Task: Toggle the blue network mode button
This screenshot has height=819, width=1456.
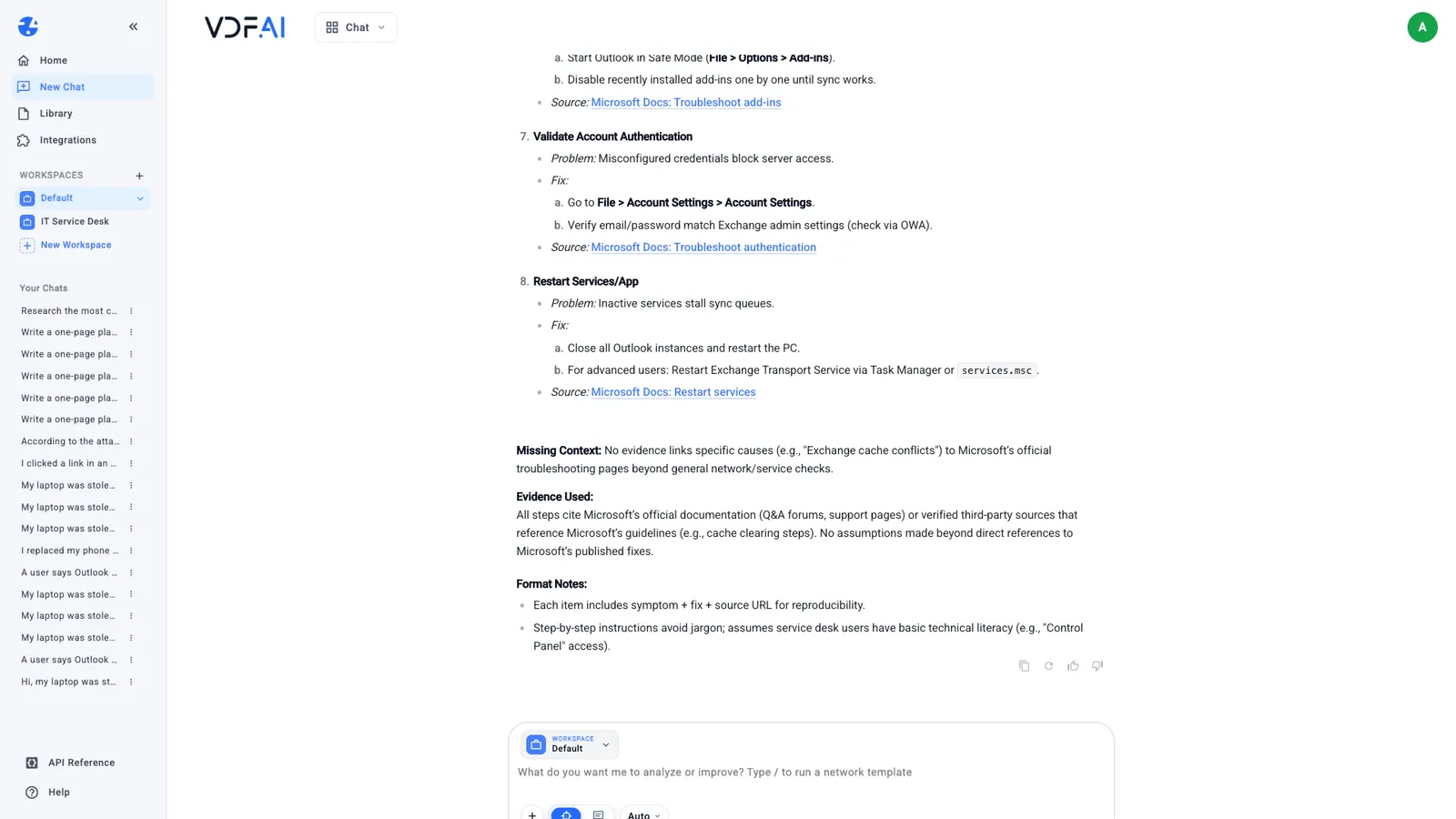Action: click(x=566, y=813)
